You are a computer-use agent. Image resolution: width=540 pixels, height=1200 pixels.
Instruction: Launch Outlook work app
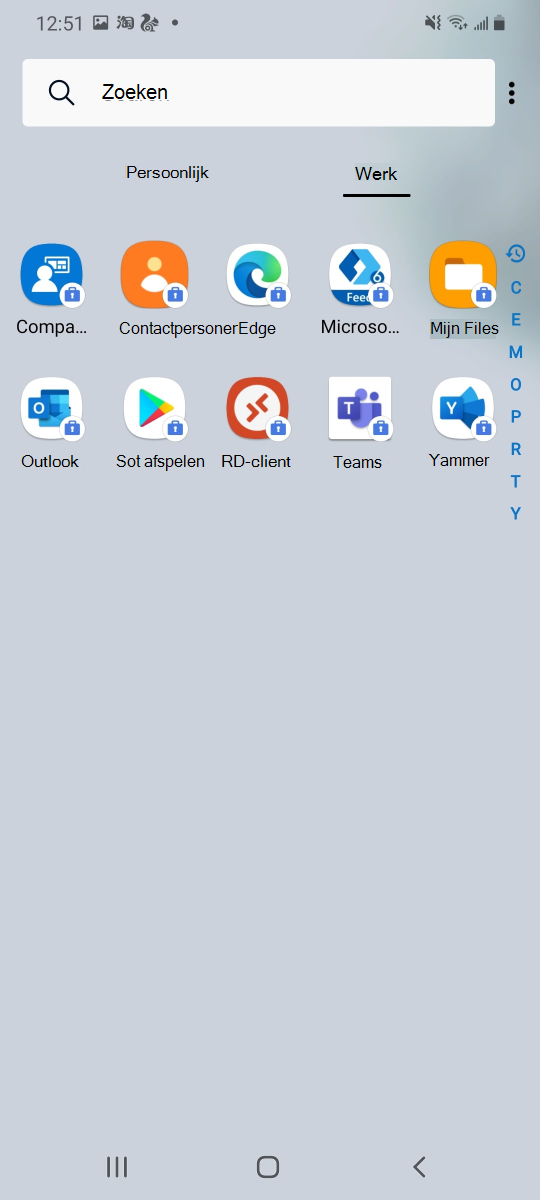51,408
